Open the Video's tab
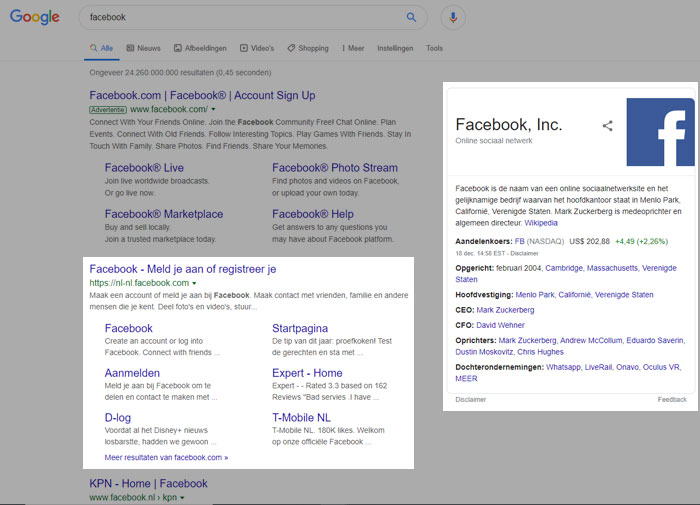The image size is (700, 505). click(257, 48)
